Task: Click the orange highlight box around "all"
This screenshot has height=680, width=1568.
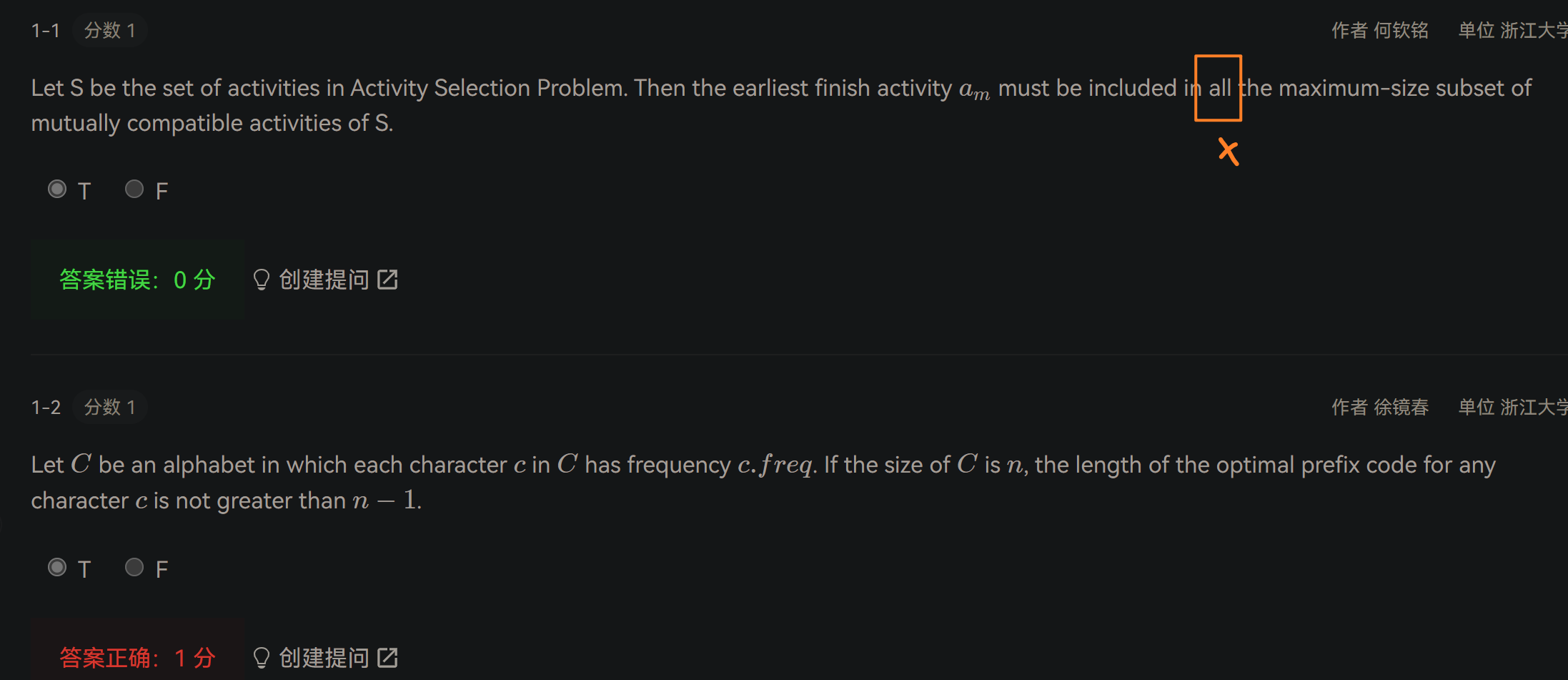Action: [1219, 88]
